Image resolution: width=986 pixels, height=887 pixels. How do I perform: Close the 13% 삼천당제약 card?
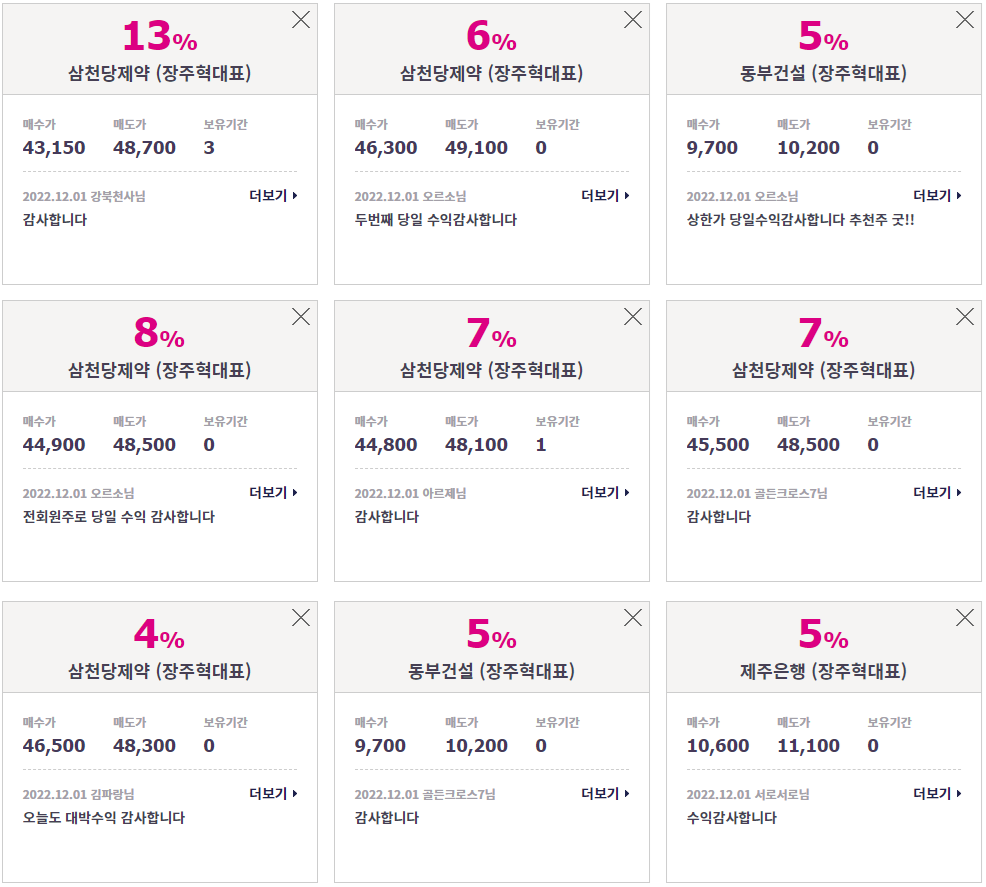[301, 20]
